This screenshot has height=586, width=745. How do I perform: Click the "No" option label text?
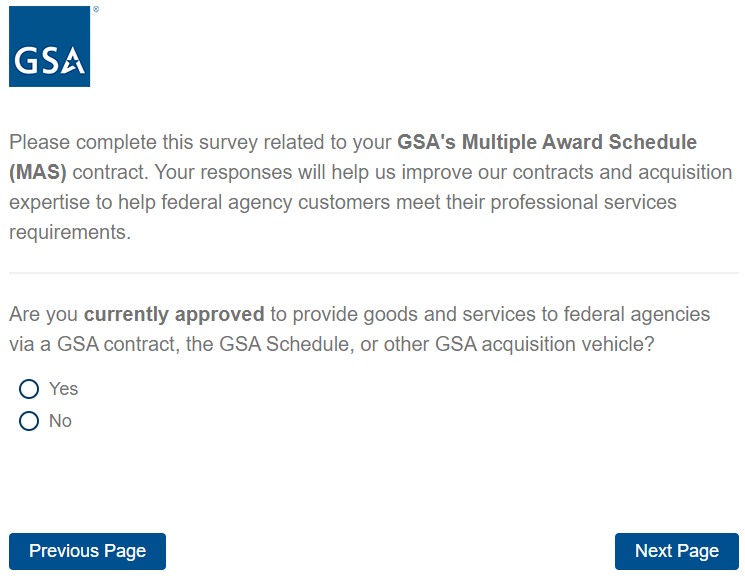pos(60,421)
